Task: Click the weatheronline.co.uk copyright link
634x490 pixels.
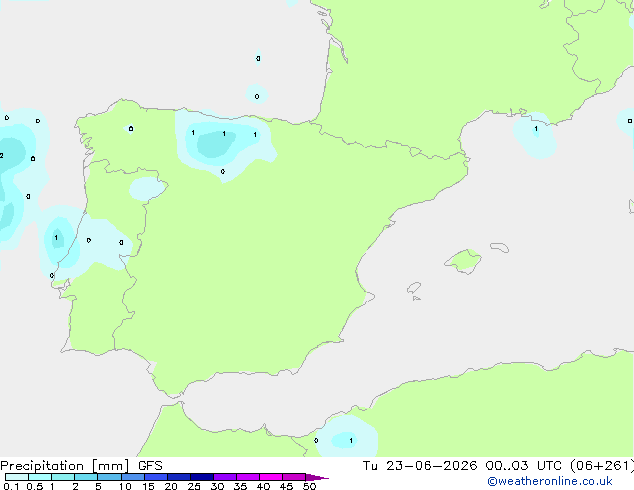Action: click(x=549, y=481)
